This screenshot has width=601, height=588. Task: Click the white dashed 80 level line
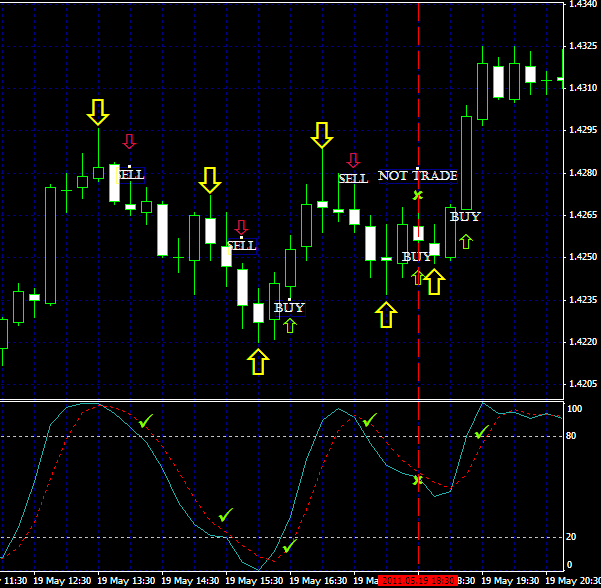tap(282, 437)
